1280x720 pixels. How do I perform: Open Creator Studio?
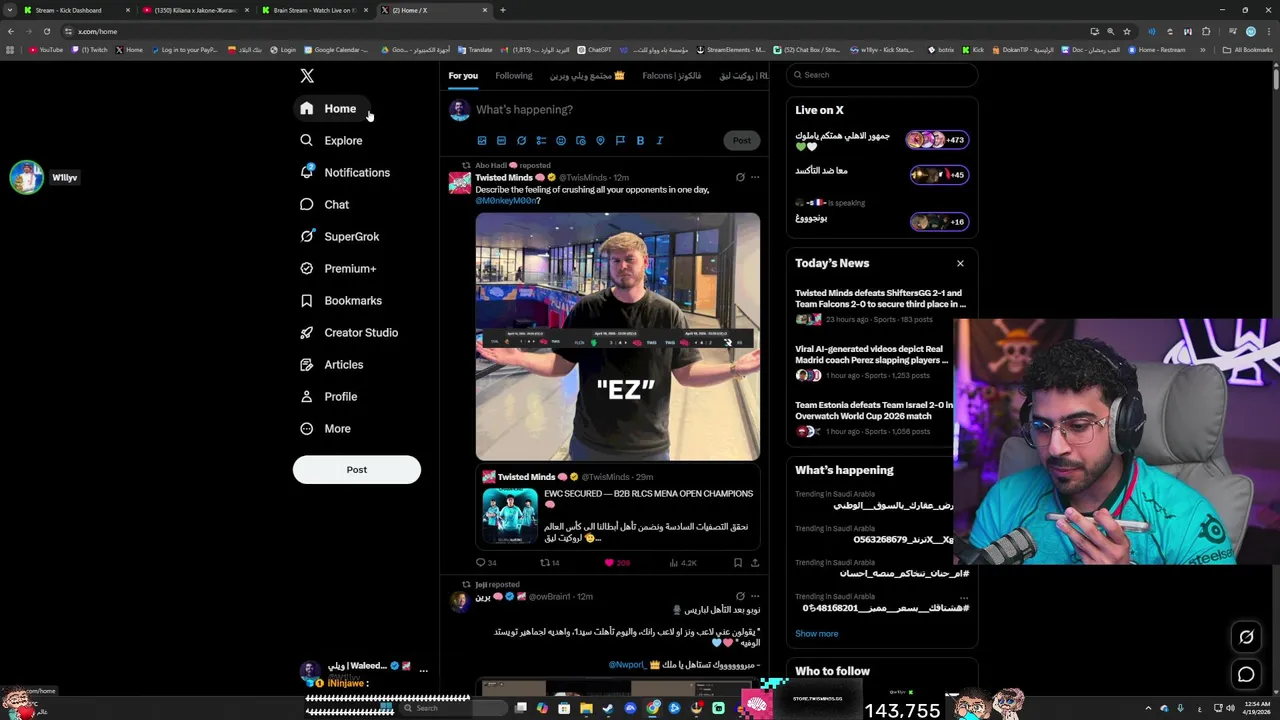(x=349, y=332)
